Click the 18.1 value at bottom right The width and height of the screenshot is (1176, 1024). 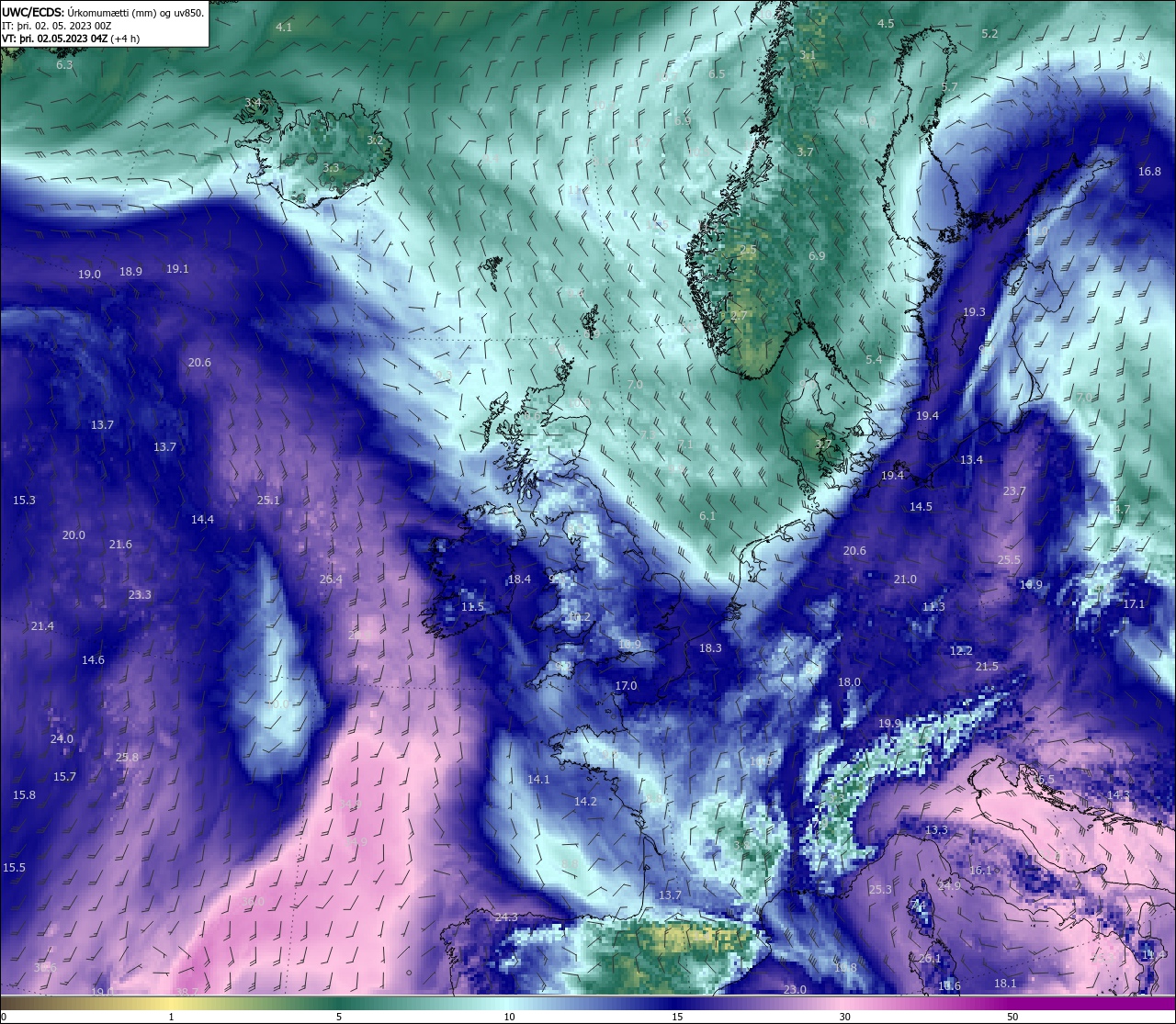point(1005,984)
